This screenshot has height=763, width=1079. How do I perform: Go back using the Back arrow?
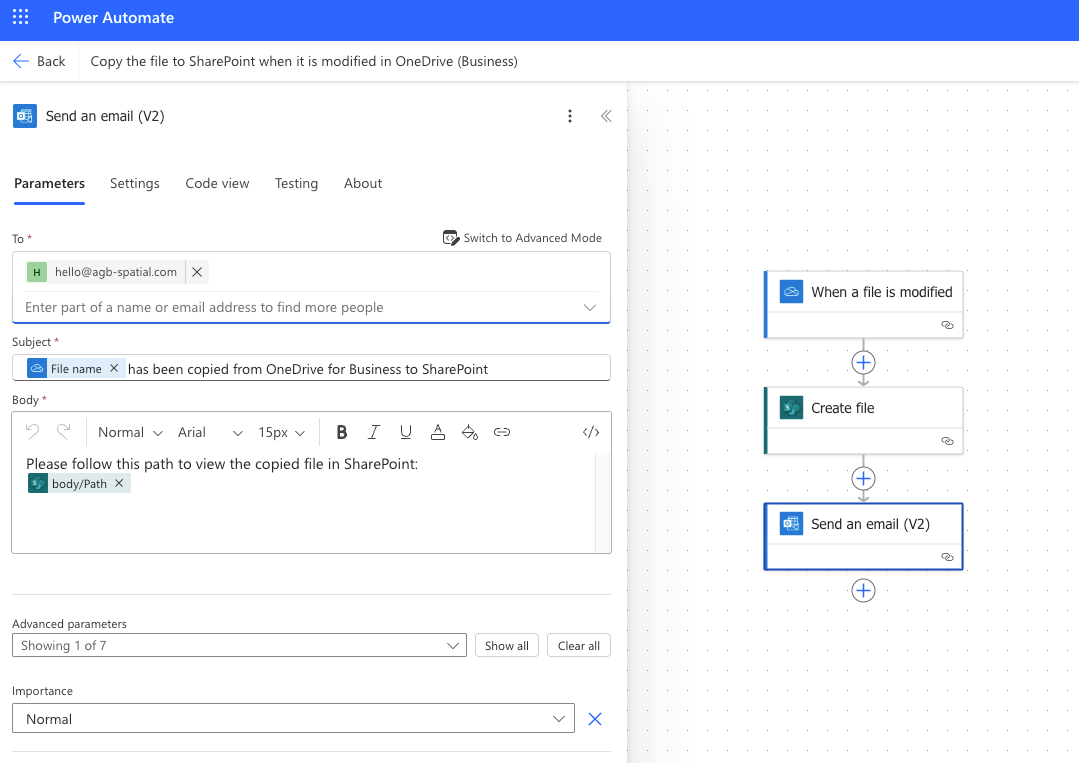[39, 61]
